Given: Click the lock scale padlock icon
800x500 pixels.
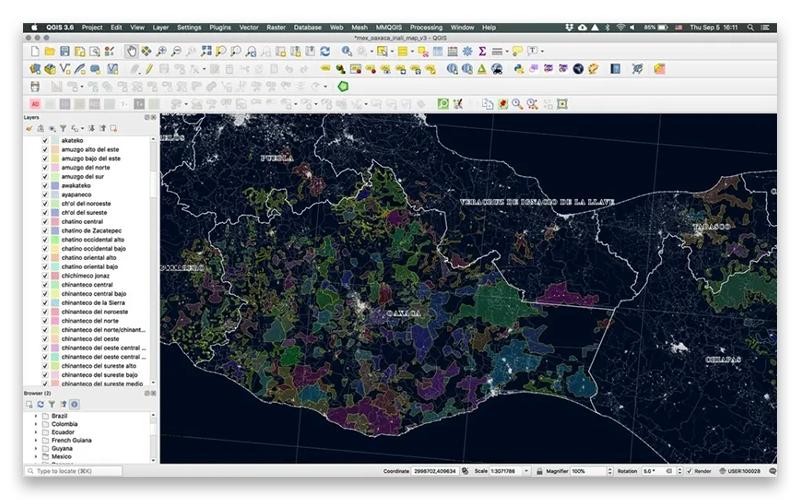Looking at the screenshot, I should tap(539, 471).
